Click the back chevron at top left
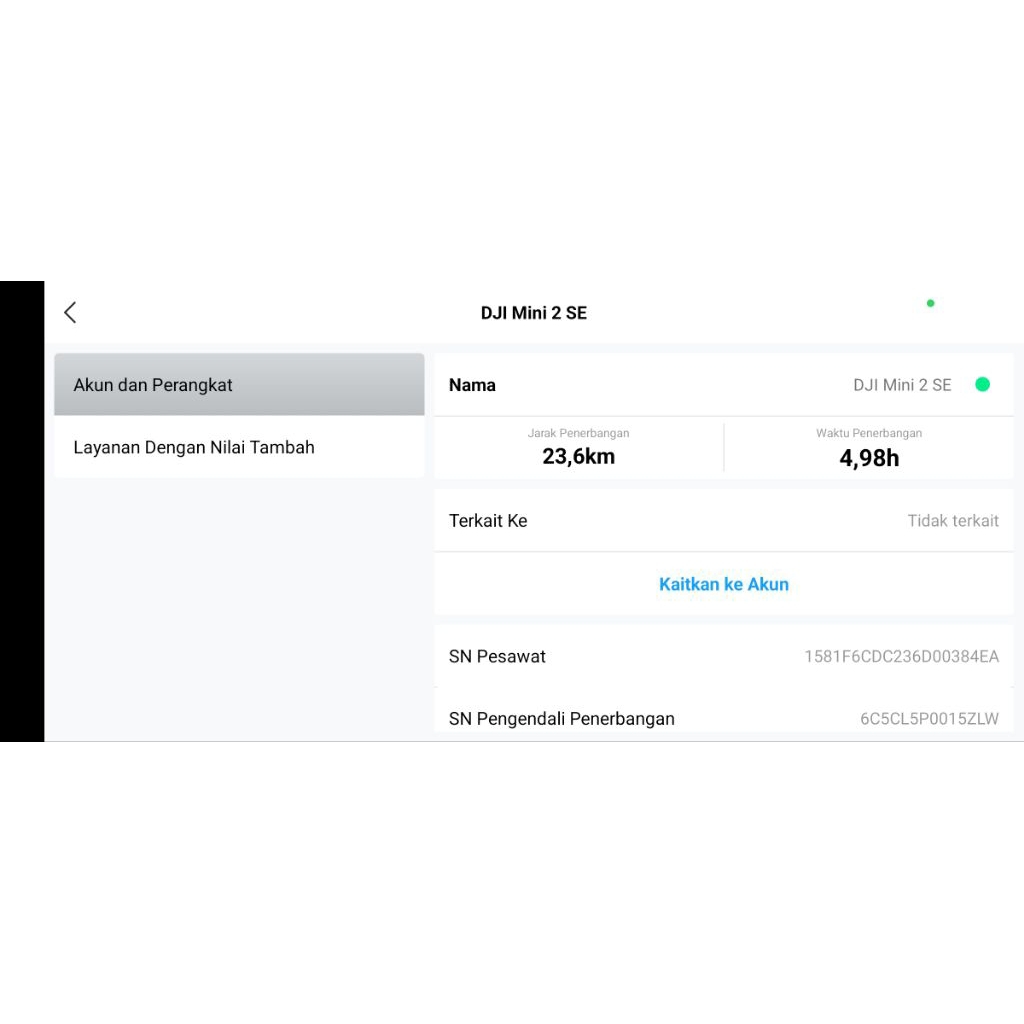Screen dimensions: 1024x1024 click(x=69, y=312)
